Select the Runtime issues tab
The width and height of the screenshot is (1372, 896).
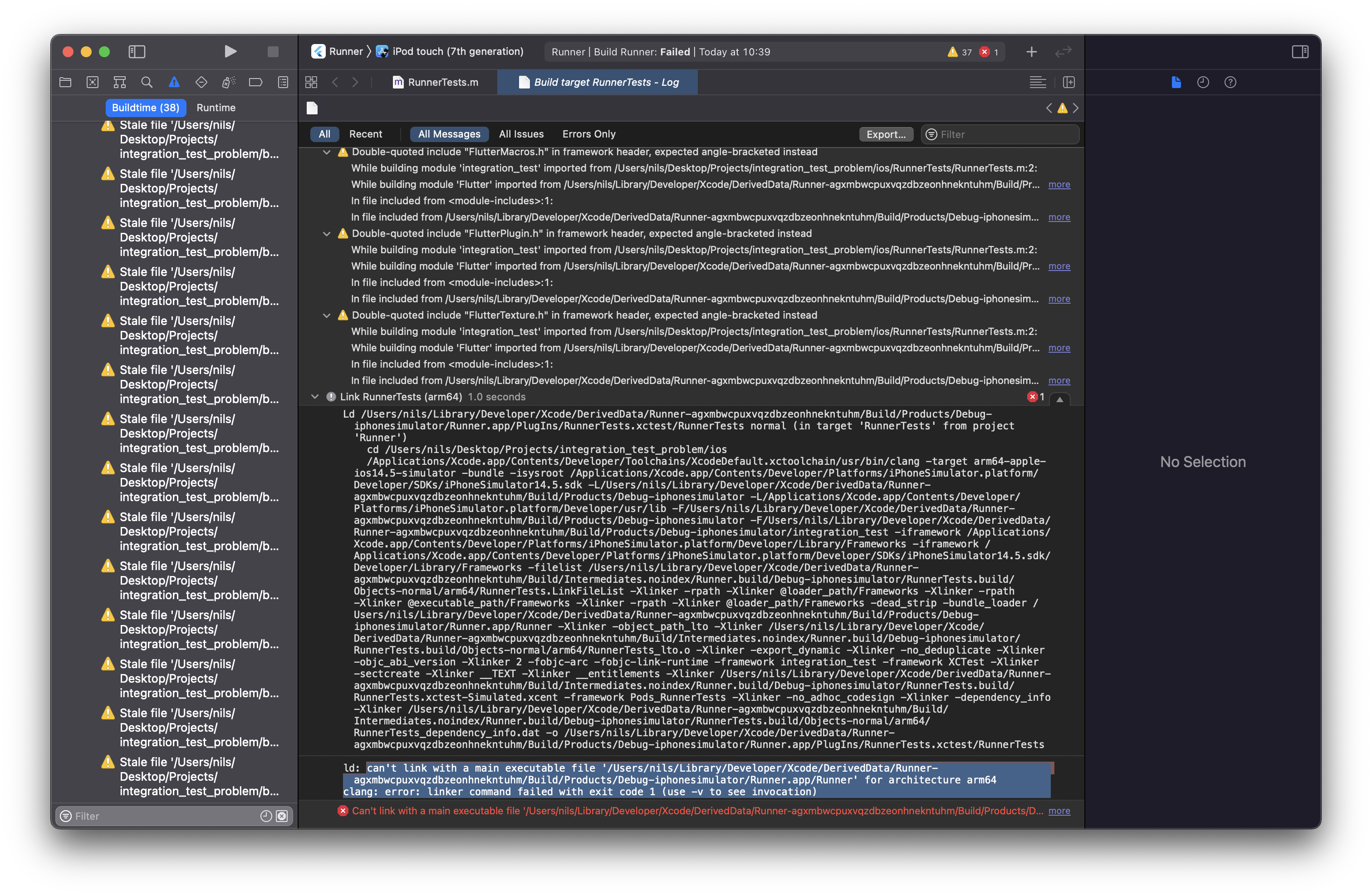click(216, 108)
